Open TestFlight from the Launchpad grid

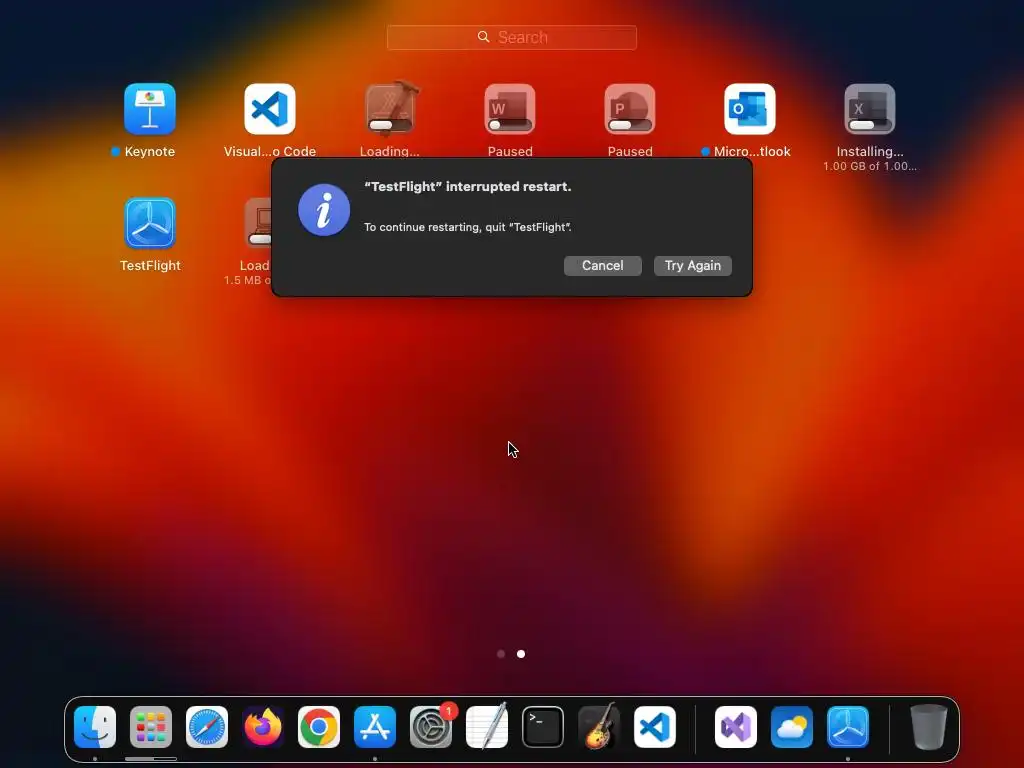coord(150,223)
